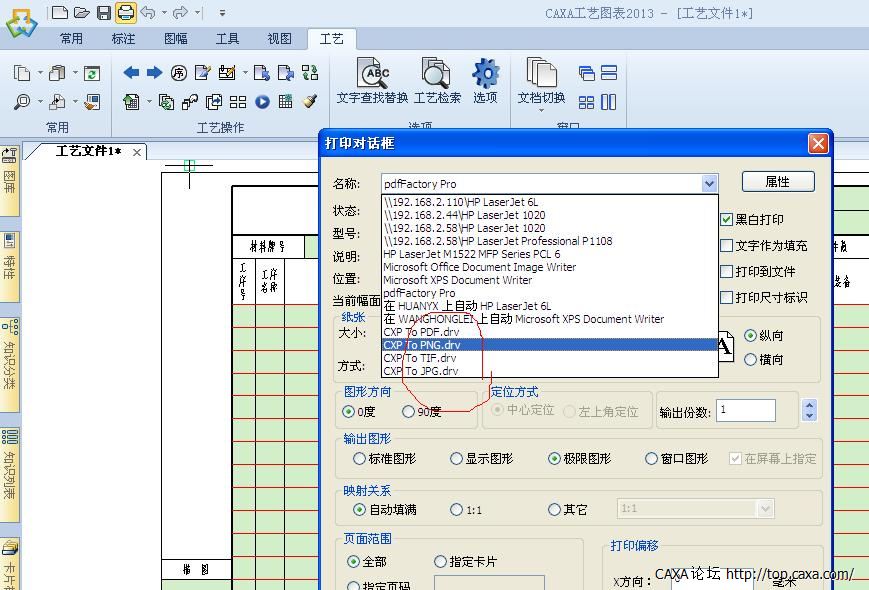The height and width of the screenshot is (590, 869).
Task: Choose the 90度 rotation radio button
Action: (409, 411)
